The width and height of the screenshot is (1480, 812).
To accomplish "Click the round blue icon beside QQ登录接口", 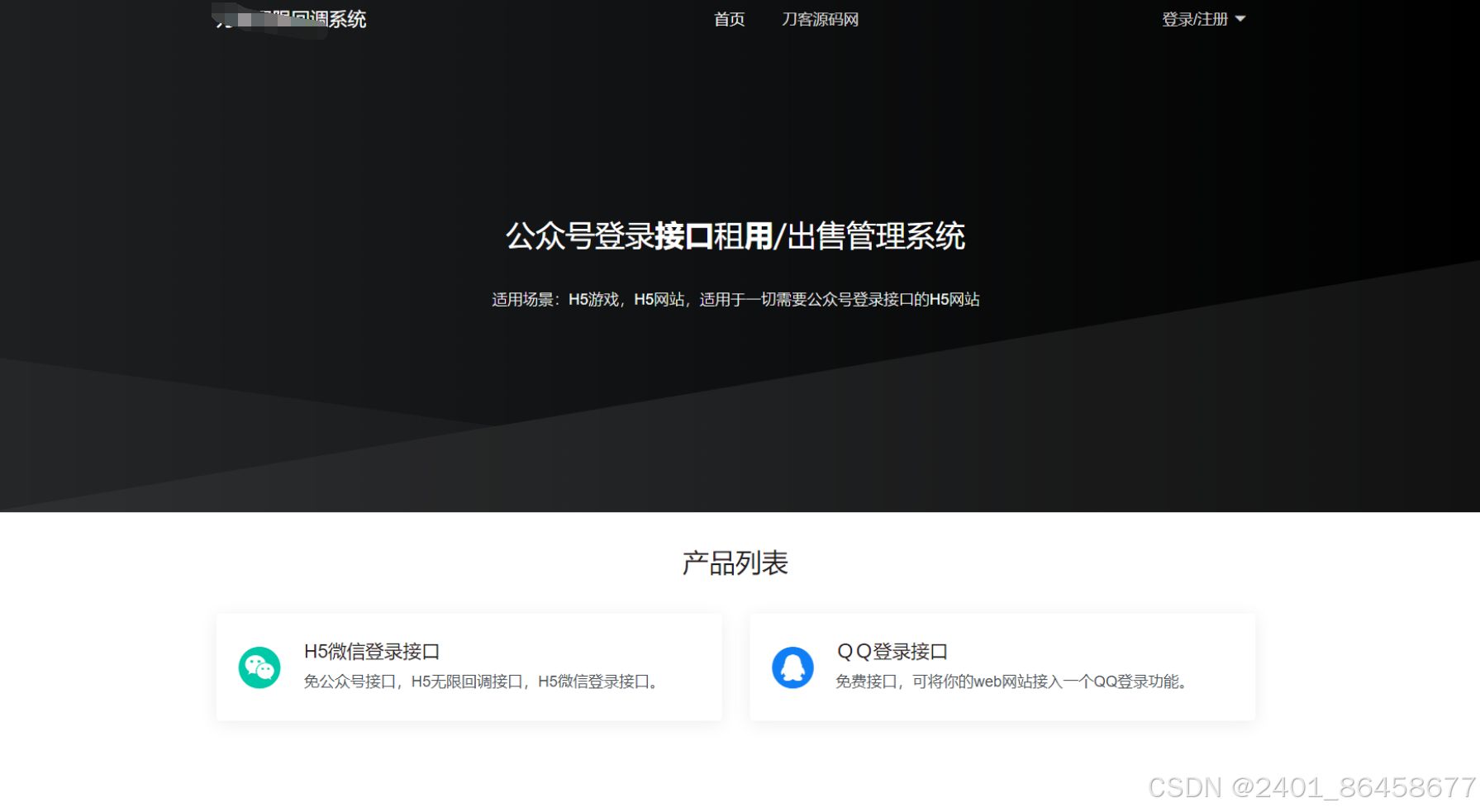I will coord(793,666).
